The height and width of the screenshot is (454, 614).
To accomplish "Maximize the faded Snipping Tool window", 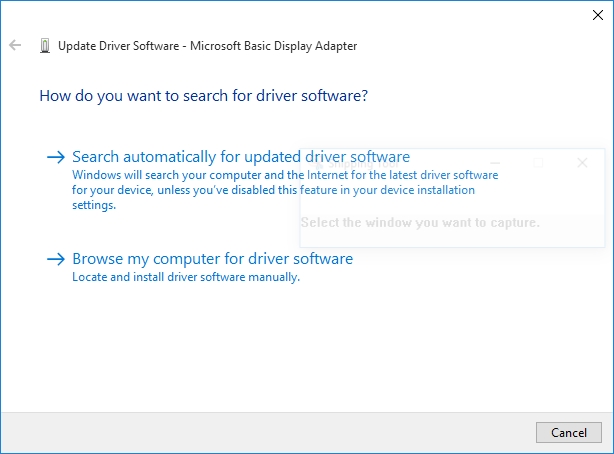I will tap(539, 162).
